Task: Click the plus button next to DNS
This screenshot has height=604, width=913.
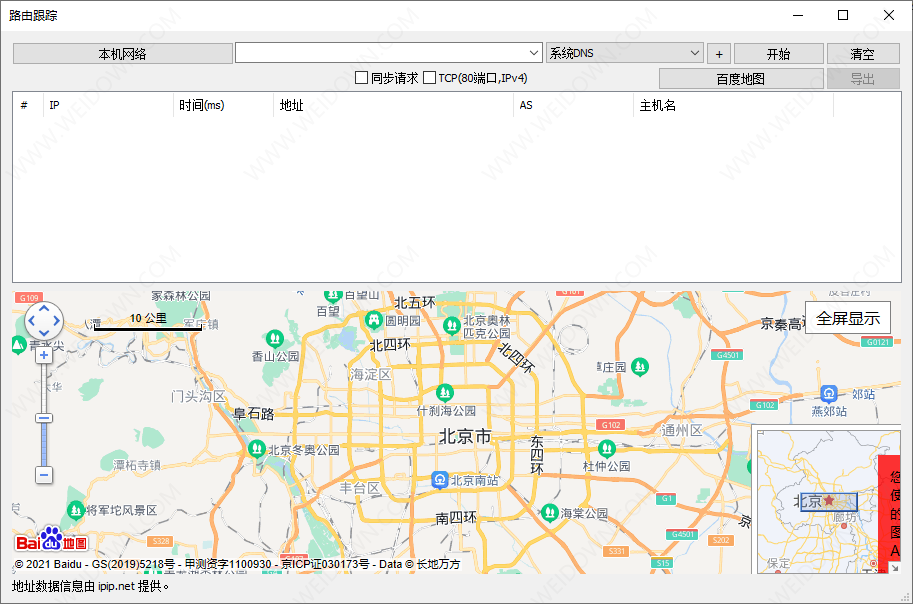Action: [x=719, y=54]
